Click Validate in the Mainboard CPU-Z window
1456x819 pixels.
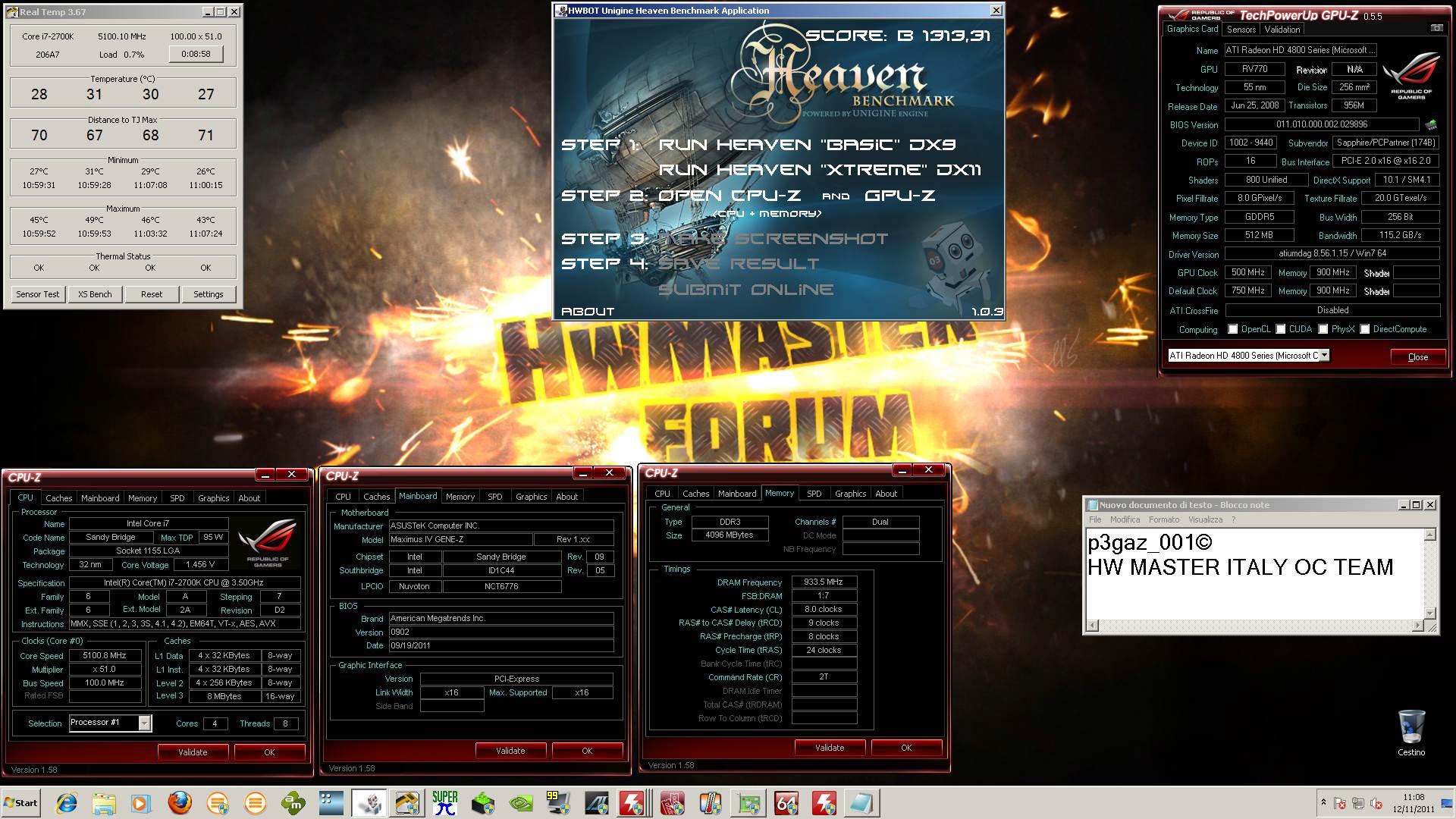[510, 751]
